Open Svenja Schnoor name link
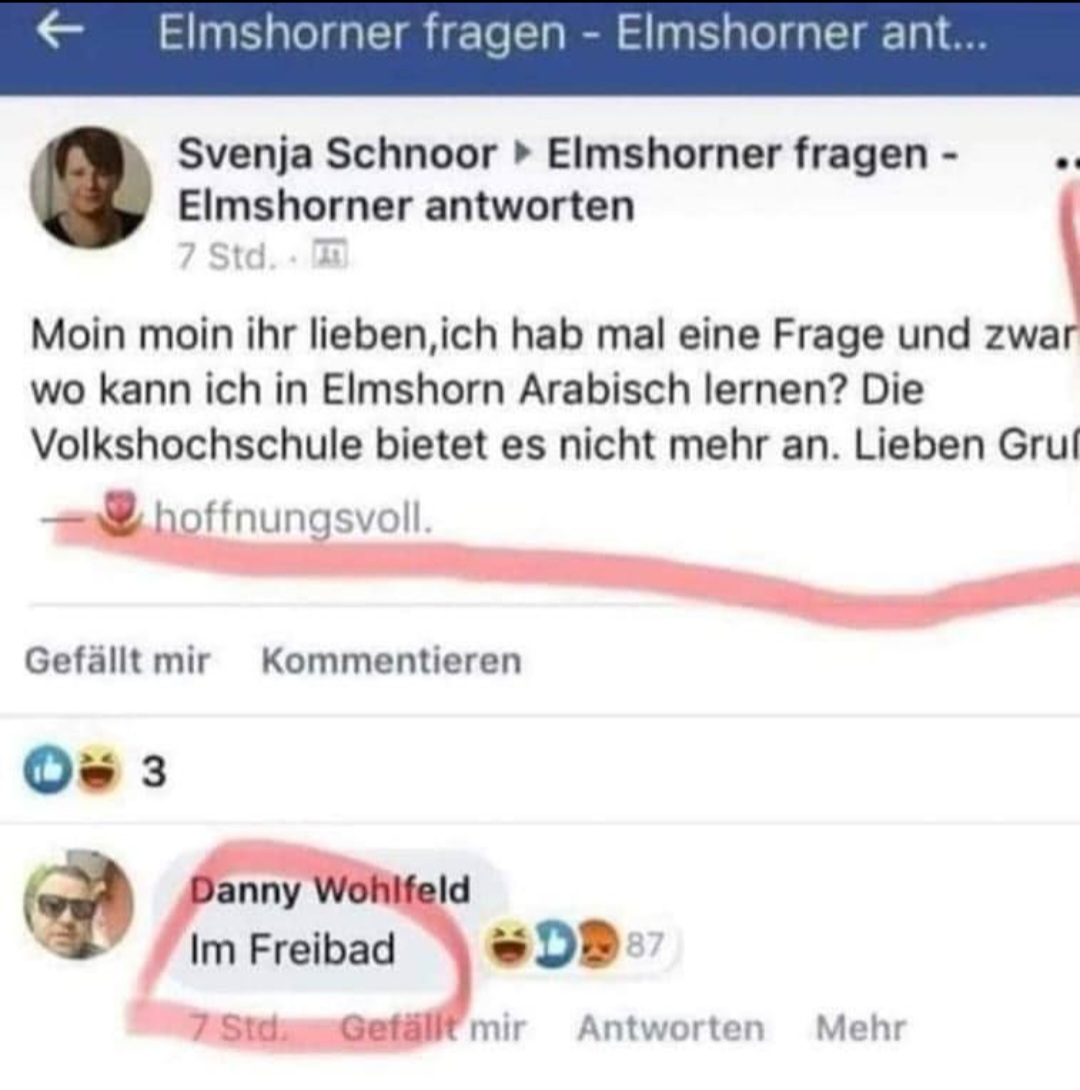The image size is (1080, 1090). [337, 154]
